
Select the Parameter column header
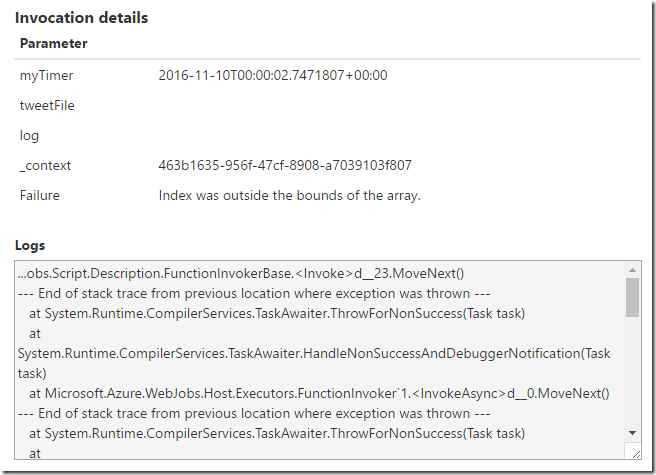(53, 44)
